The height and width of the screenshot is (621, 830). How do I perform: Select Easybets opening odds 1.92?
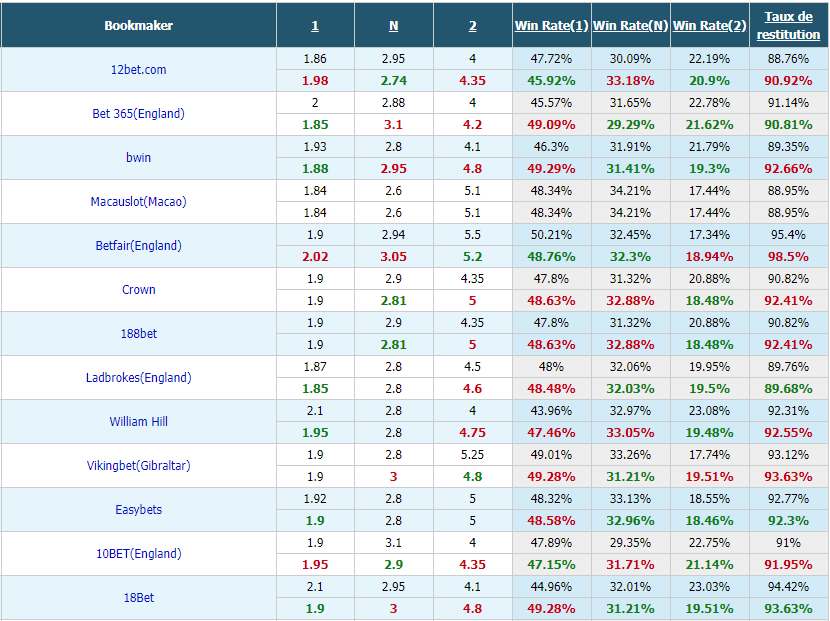(315, 498)
